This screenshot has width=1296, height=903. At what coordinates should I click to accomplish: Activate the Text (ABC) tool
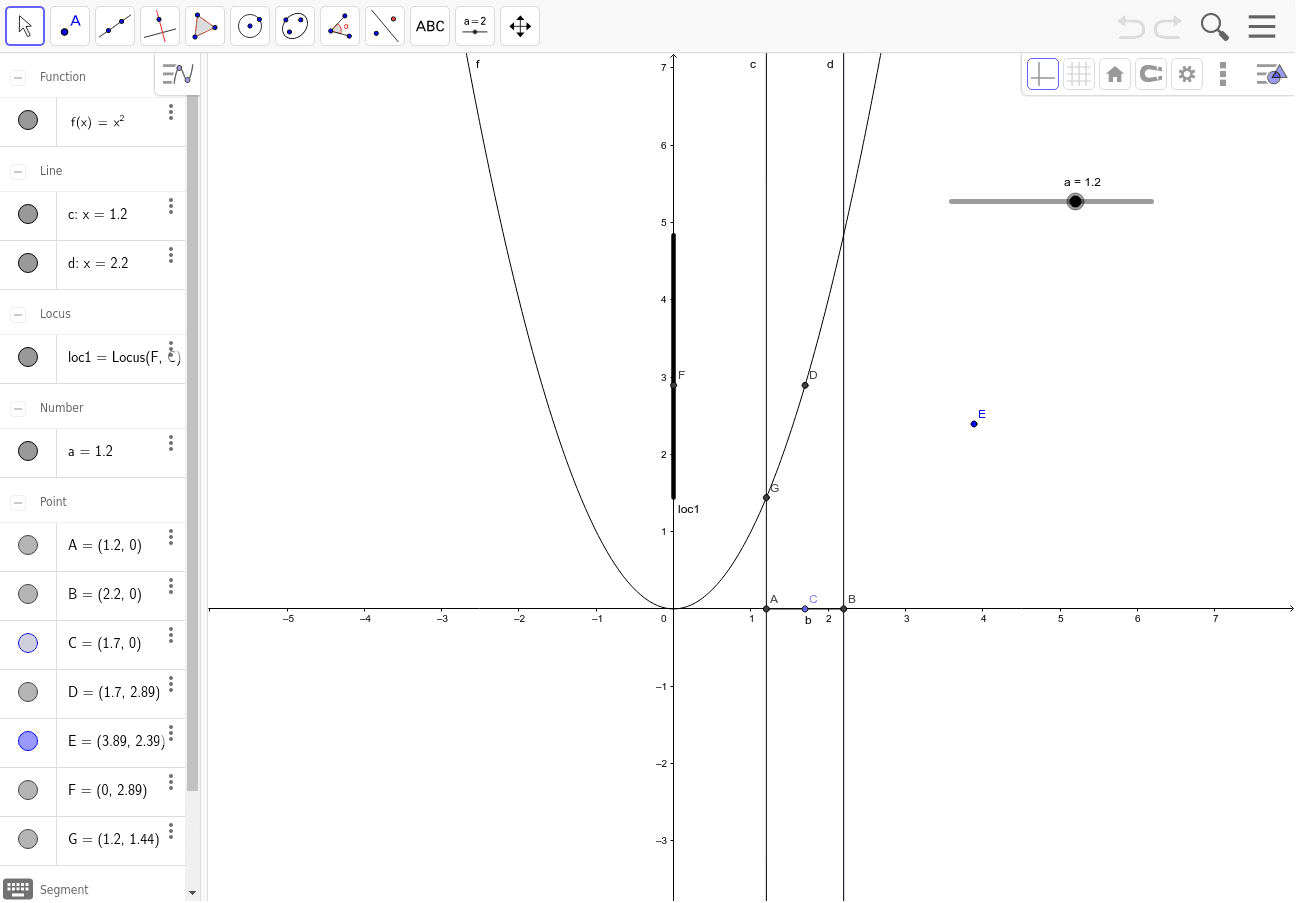(429, 25)
